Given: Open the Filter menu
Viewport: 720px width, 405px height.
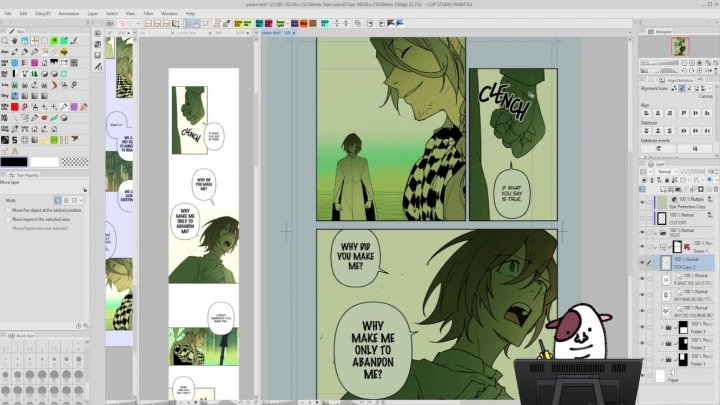Looking at the screenshot, I should [148, 13].
